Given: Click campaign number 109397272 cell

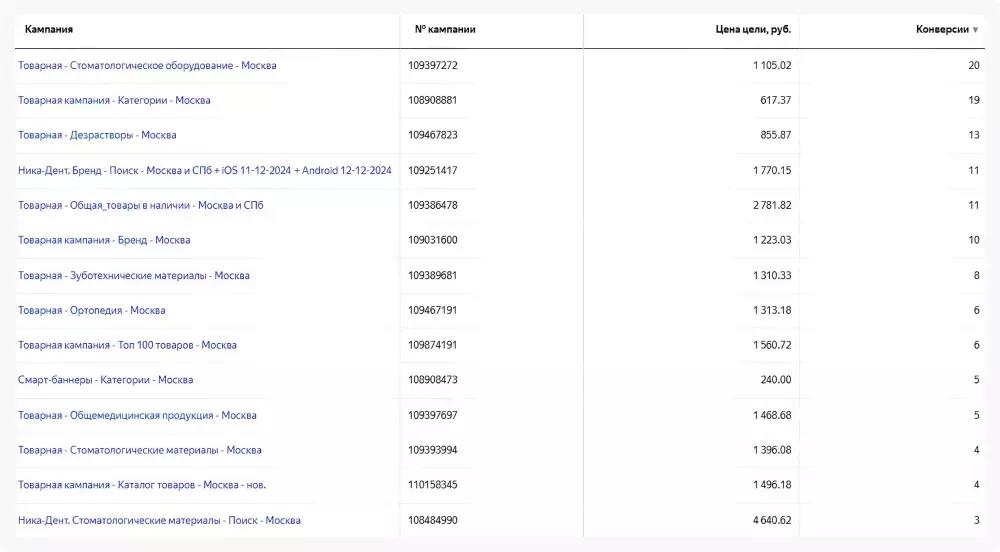Looking at the screenshot, I should [x=432, y=65].
